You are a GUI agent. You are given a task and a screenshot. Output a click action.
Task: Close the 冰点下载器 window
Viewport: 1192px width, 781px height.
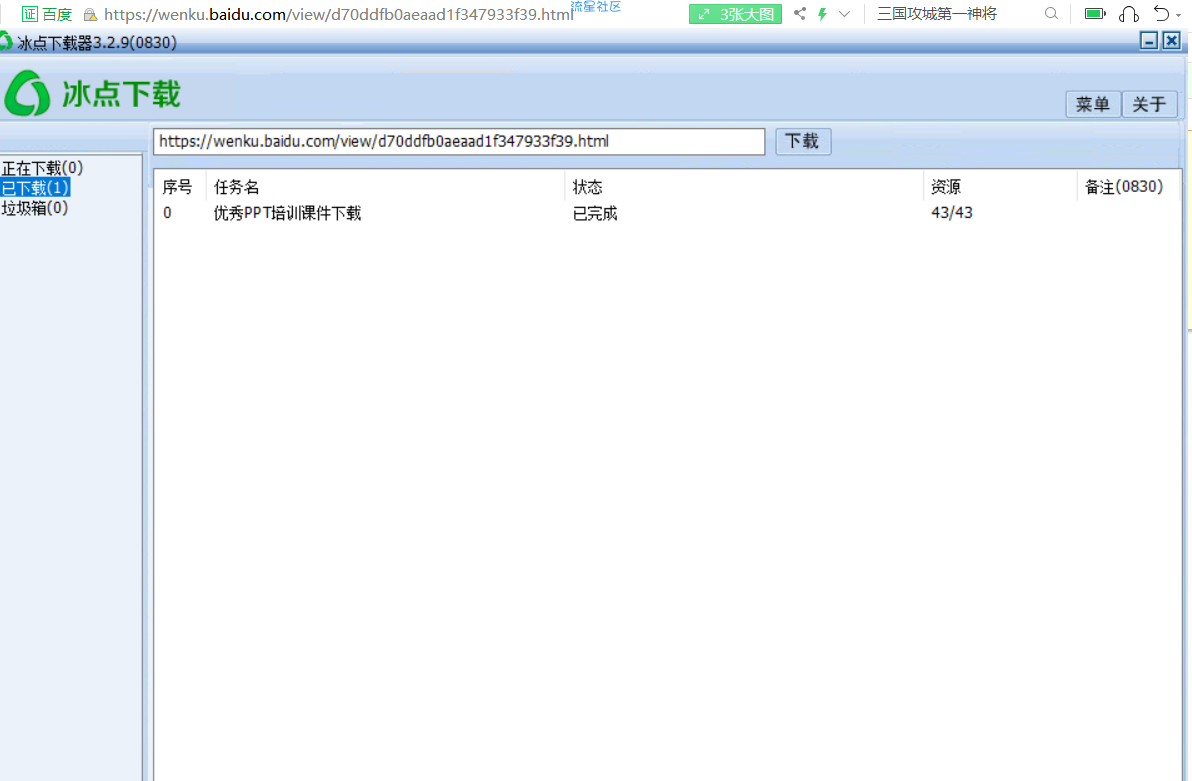tap(1171, 41)
